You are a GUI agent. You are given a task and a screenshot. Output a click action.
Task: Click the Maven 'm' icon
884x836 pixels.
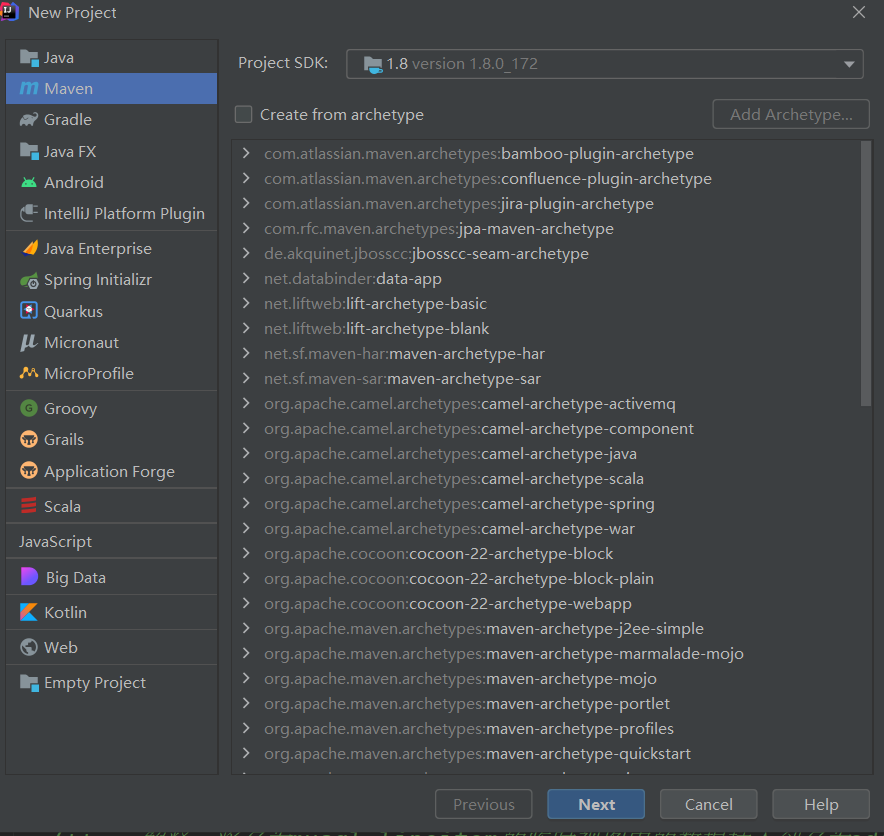point(29,89)
